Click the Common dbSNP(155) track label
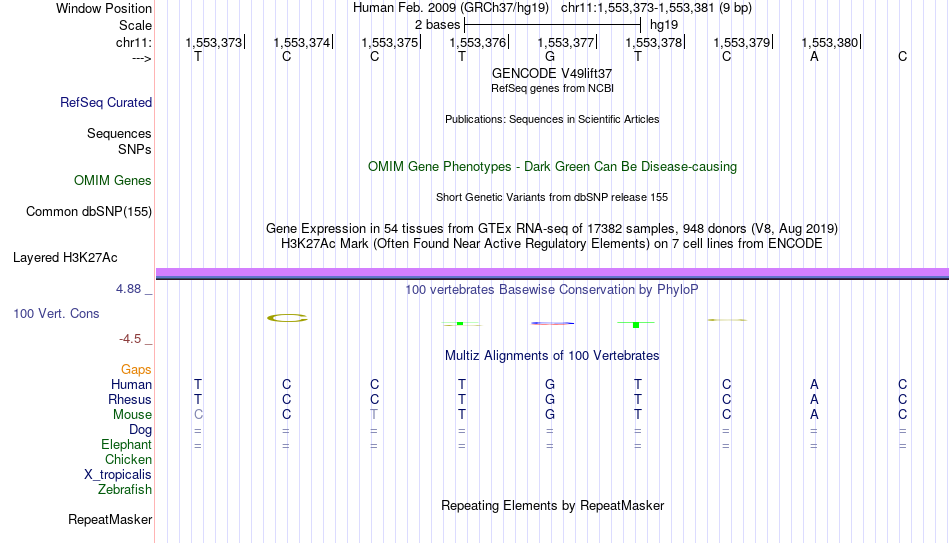Screen dimensions: 950x543 coord(89,212)
